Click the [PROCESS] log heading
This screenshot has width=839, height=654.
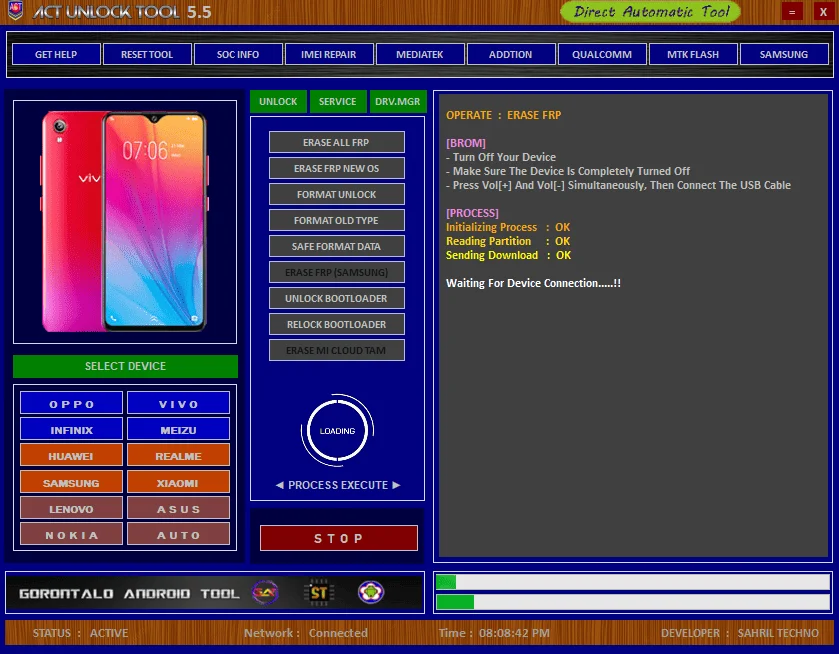[x=472, y=213]
